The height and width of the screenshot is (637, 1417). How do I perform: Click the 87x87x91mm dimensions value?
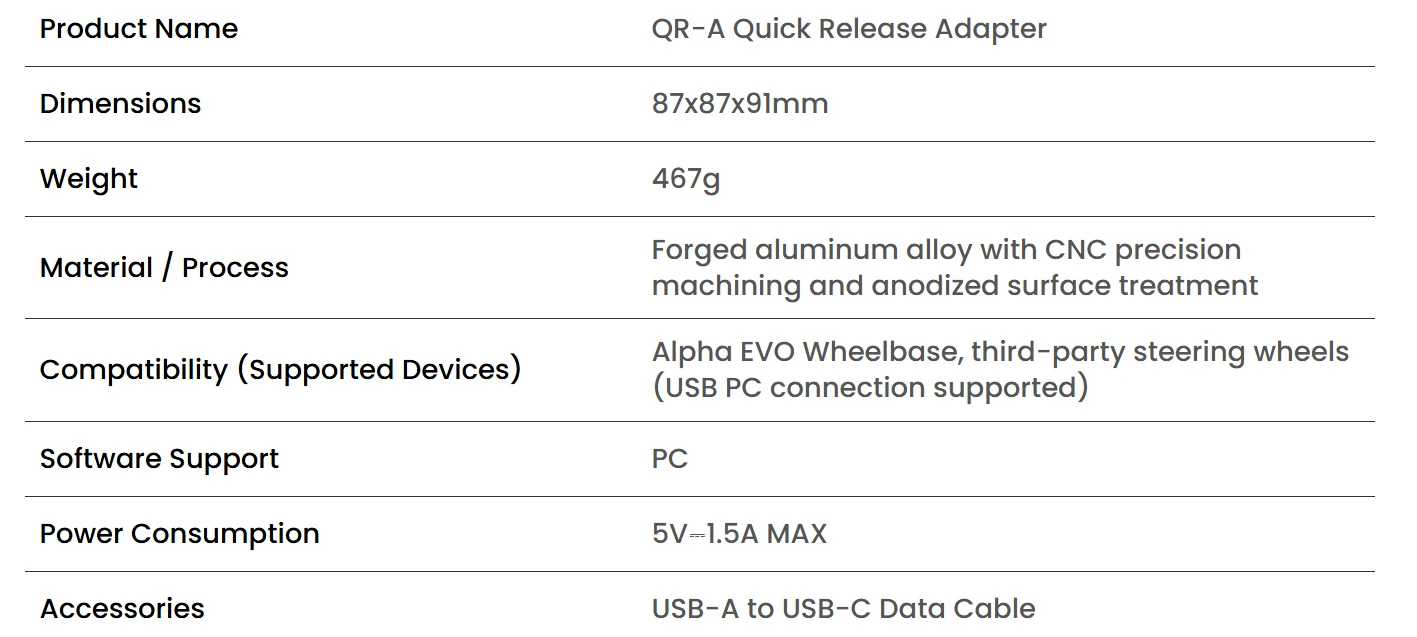click(739, 104)
